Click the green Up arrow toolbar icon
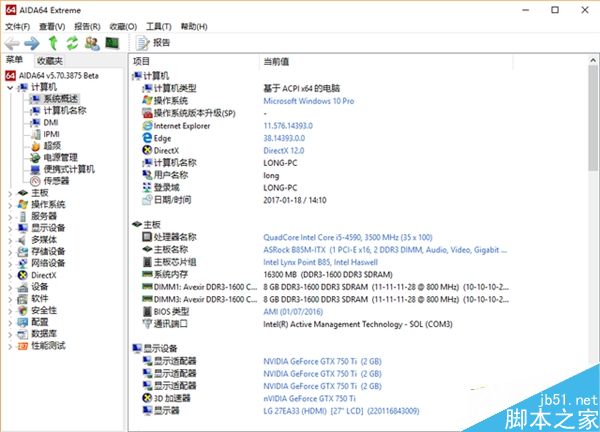600x432 pixels. [x=53, y=43]
